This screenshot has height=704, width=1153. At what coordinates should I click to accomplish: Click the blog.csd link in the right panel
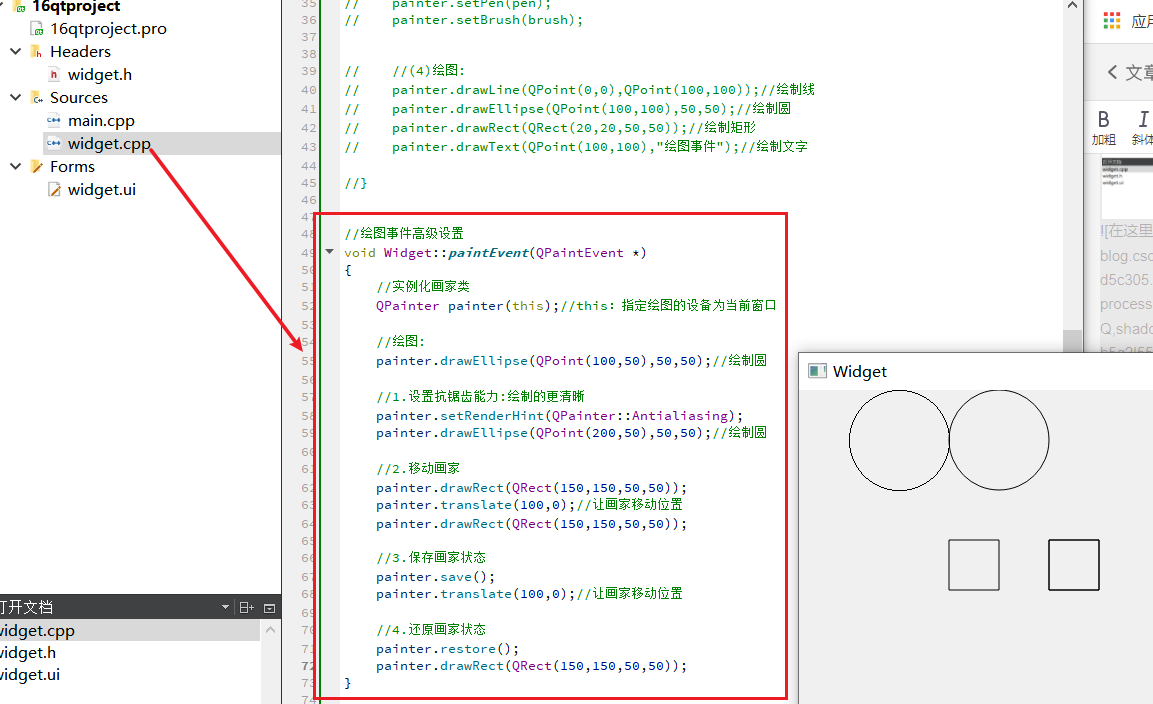click(1125, 256)
